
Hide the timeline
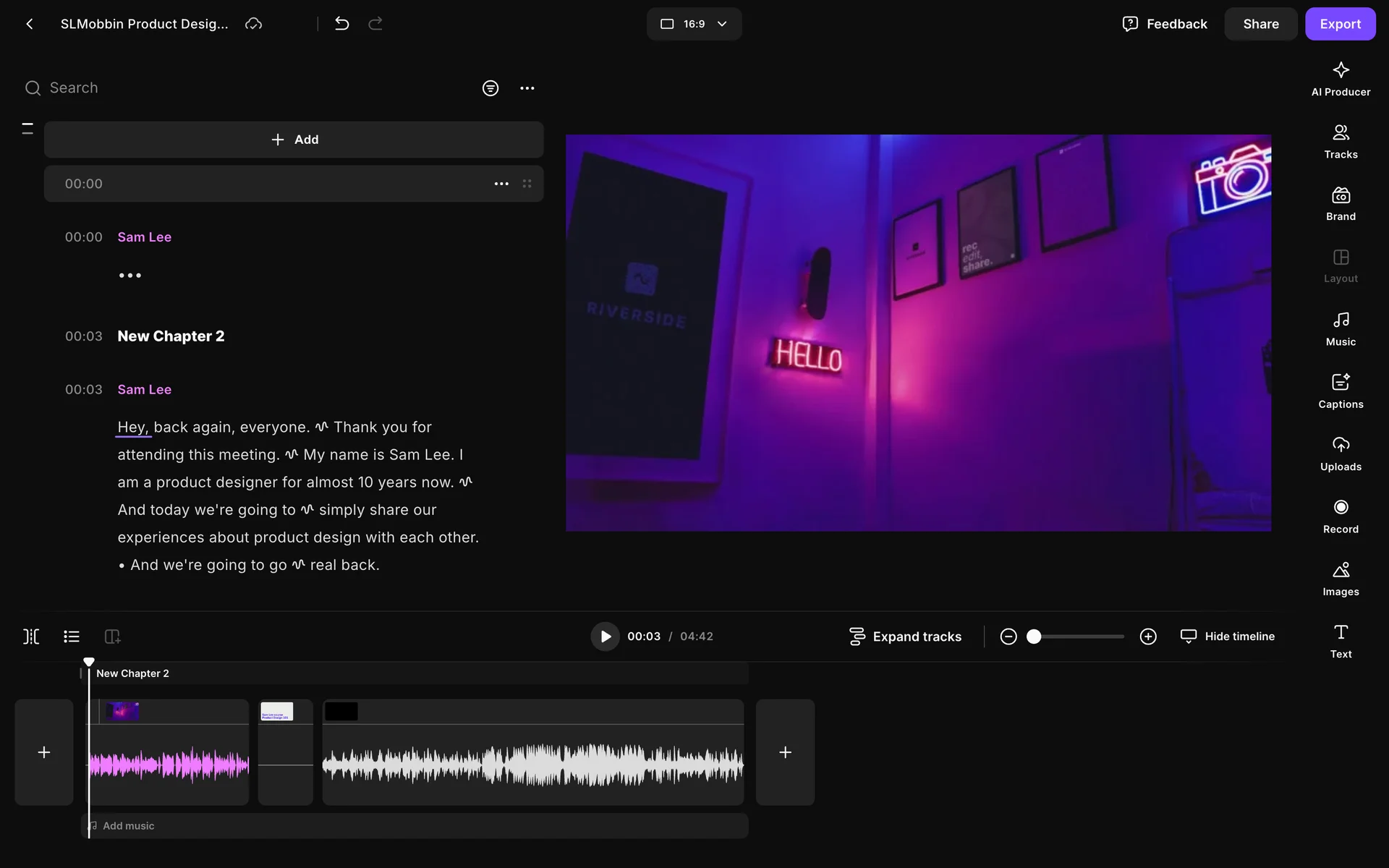pyautogui.click(x=1228, y=637)
